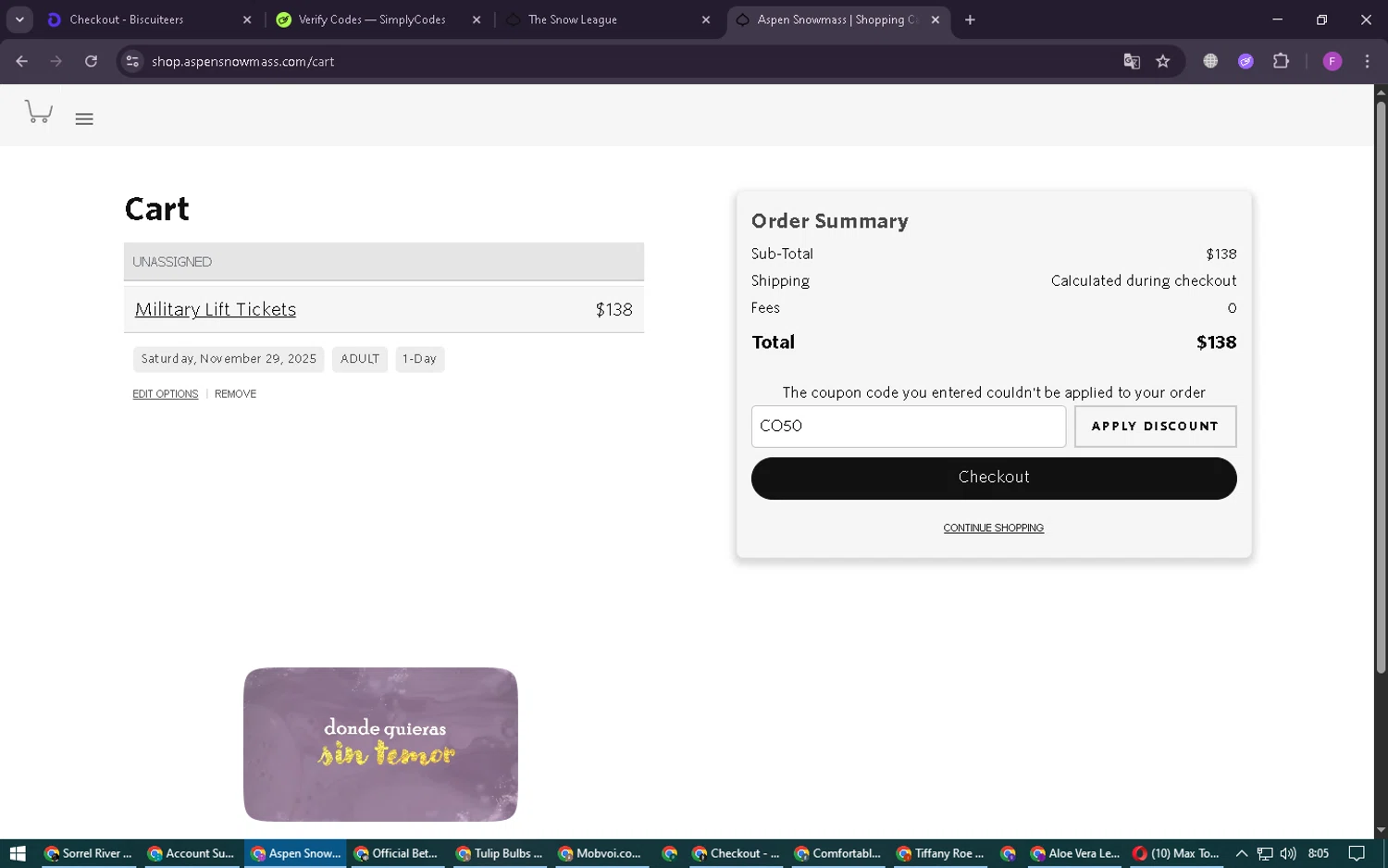Click the 1-Day tag
This screenshot has height=868, width=1388.
click(419, 359)
